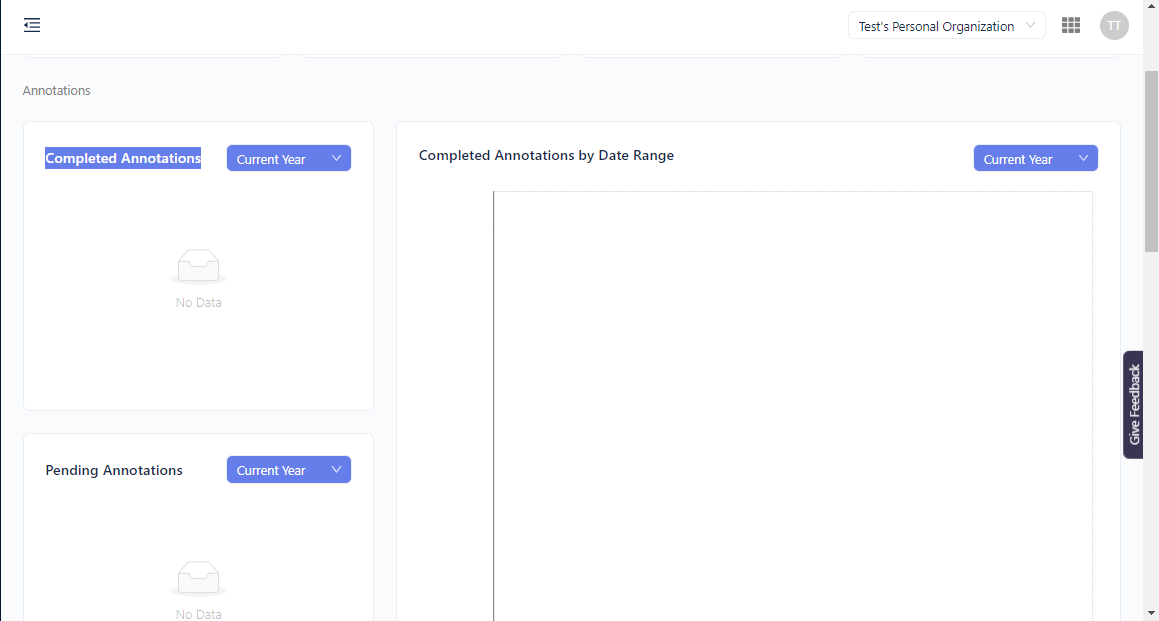The image size is (1159, 621).
Task: Click the Completed Annotations panel title
Action: 122,158
